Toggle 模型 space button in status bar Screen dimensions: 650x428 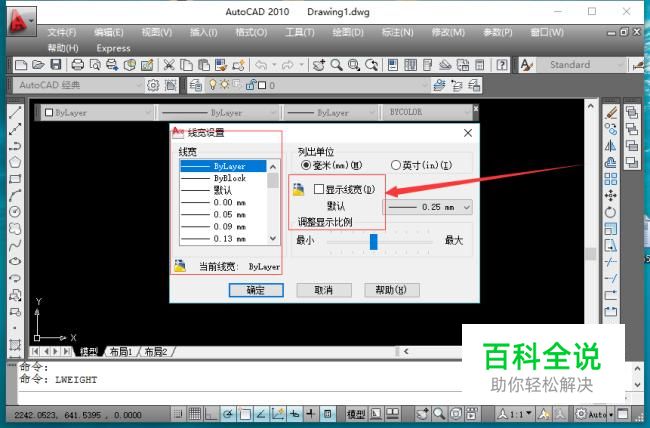coord(356,413)
